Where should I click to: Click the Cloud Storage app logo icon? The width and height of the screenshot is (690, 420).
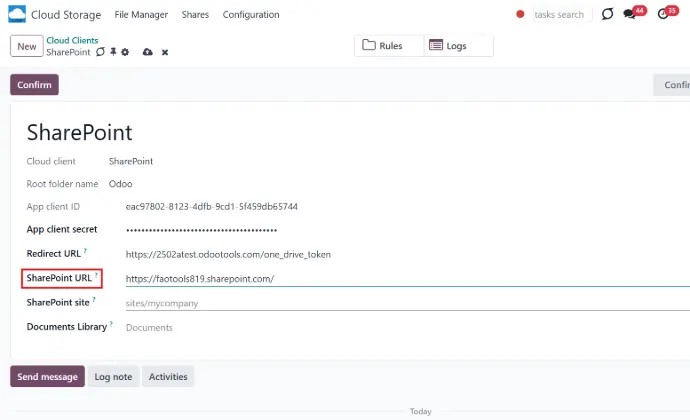(17, 14)
